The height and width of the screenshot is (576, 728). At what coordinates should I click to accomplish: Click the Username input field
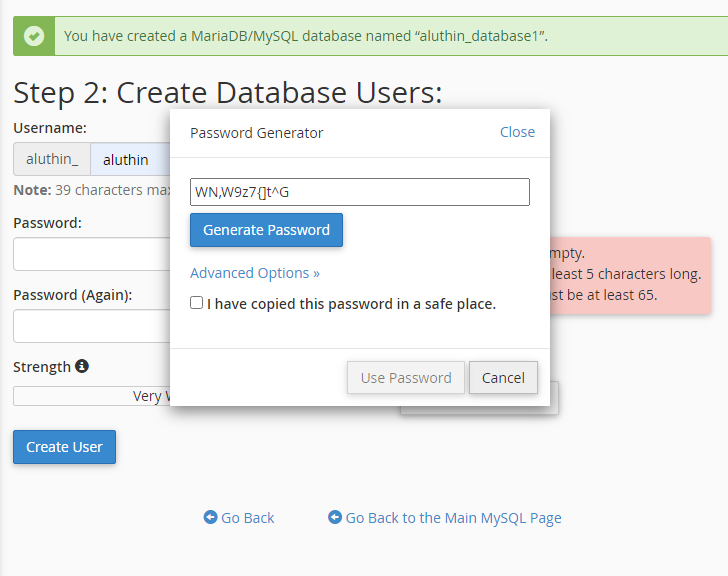point(130,160)
